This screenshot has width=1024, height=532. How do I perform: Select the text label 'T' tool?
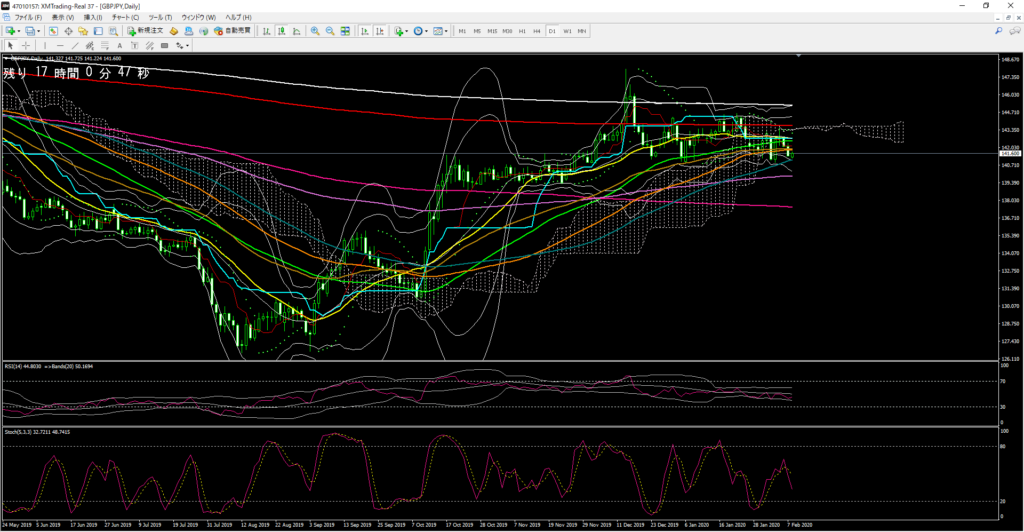point(135,46)
